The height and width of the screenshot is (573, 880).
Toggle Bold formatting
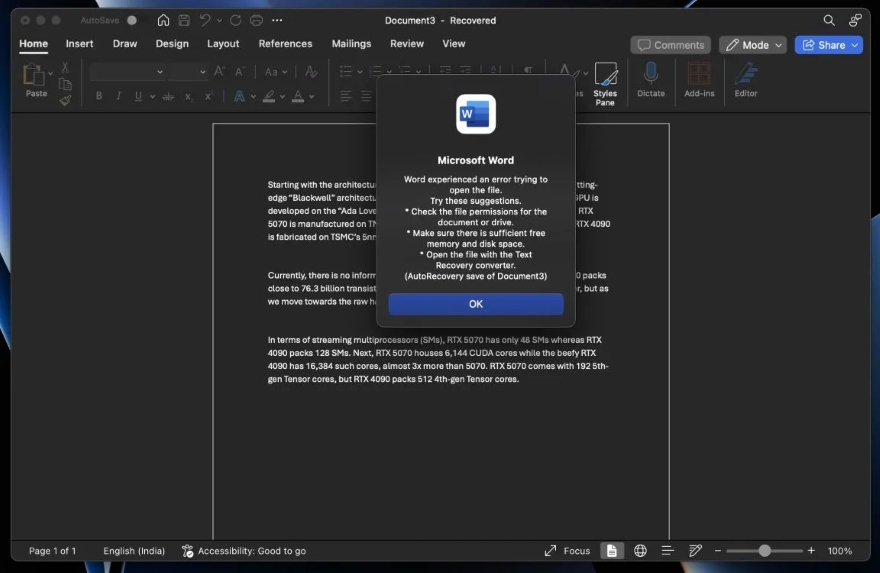pos(99,96)
